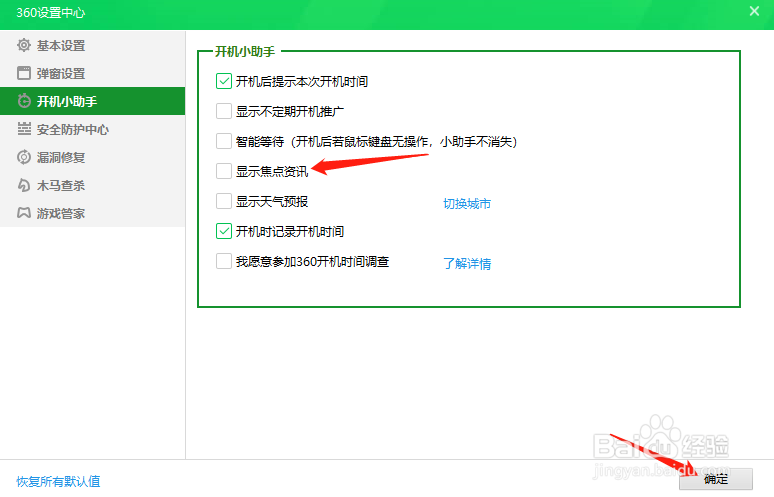Switch to 漏洞修复 settings
The image size is (774, 497).
pyautogui.click(x=93, y=157)
